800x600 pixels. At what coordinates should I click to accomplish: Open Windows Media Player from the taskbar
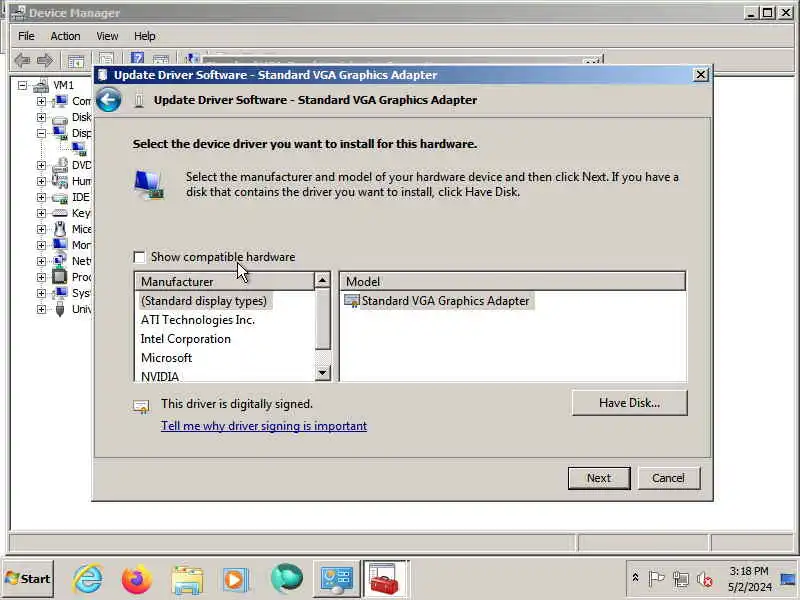[235, 580]
